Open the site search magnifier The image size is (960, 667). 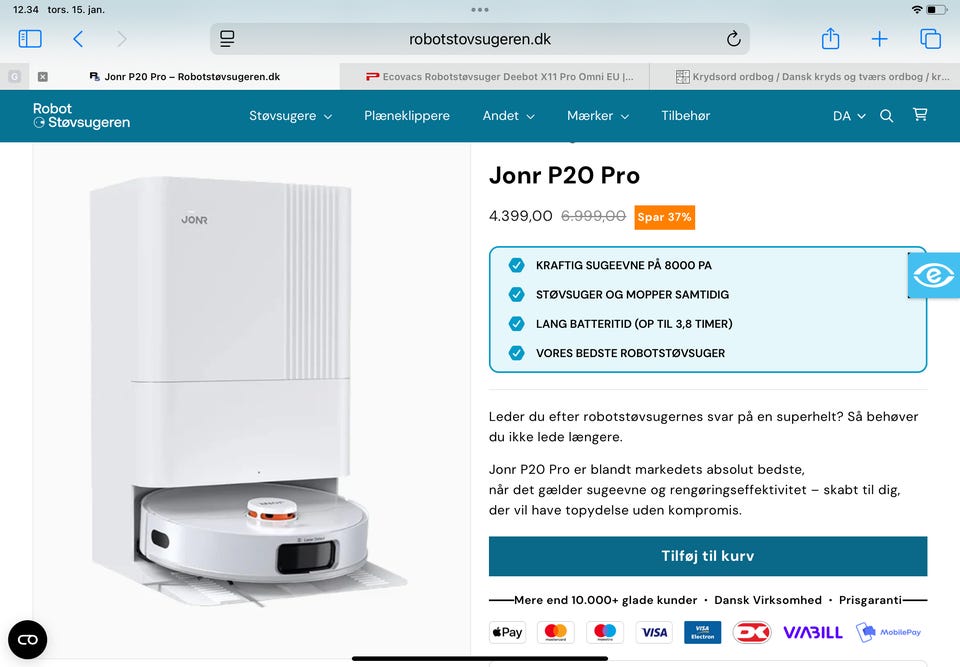pos(886,116)
